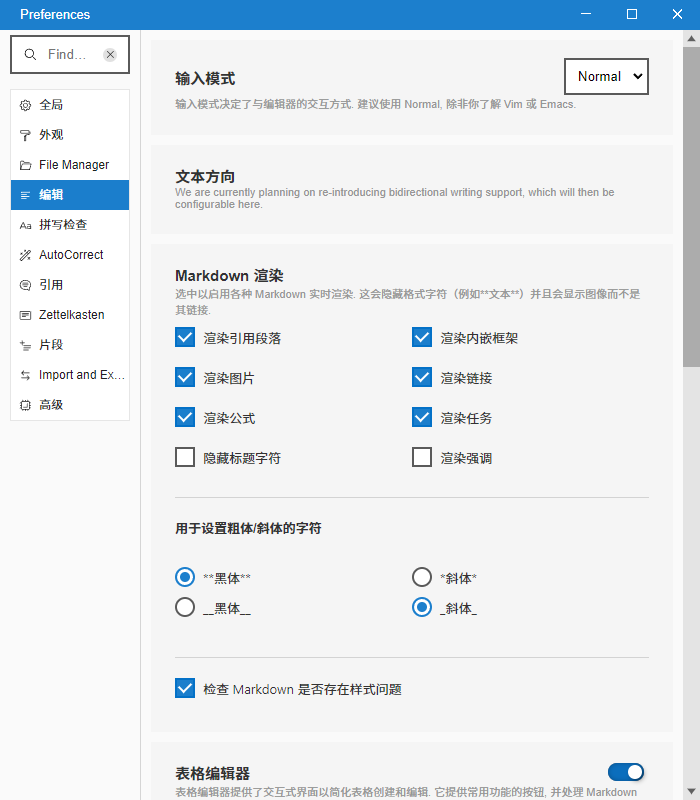Choose *斜体* radio option
The height and width of the screenshot is (800, 700).
click(422, 578)
